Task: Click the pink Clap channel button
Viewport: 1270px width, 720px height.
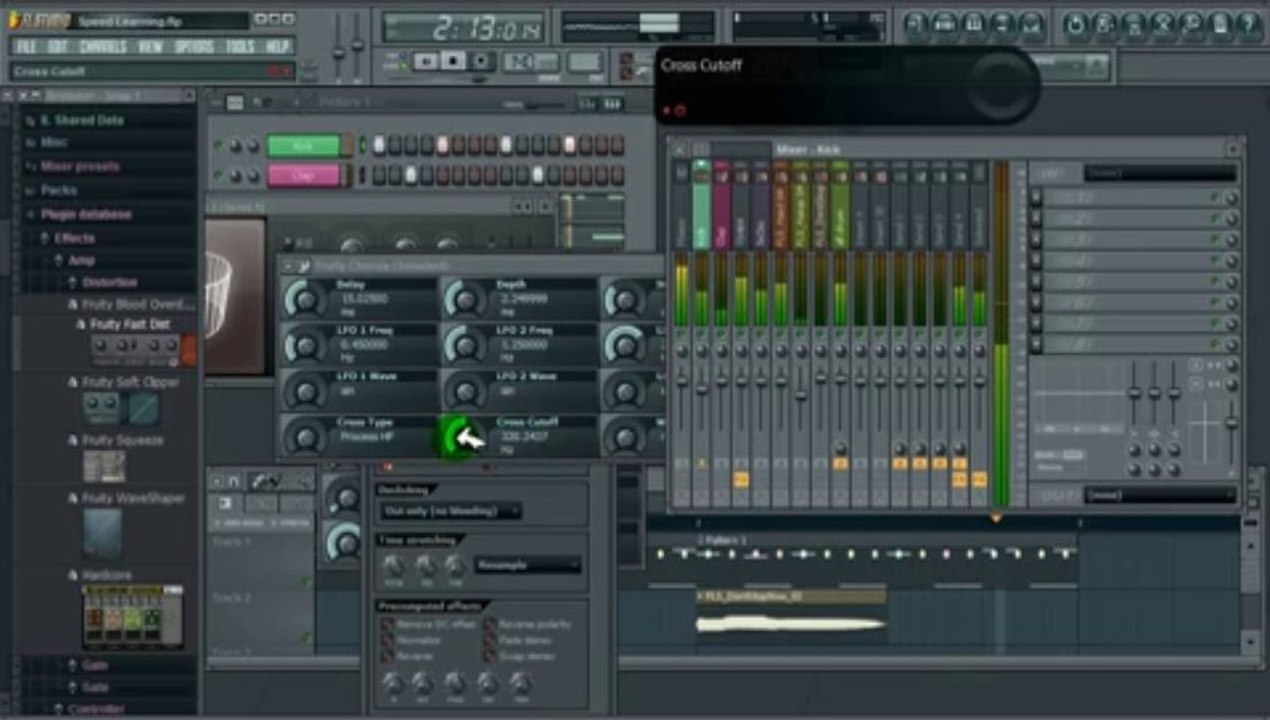Action: pos(304,175)
